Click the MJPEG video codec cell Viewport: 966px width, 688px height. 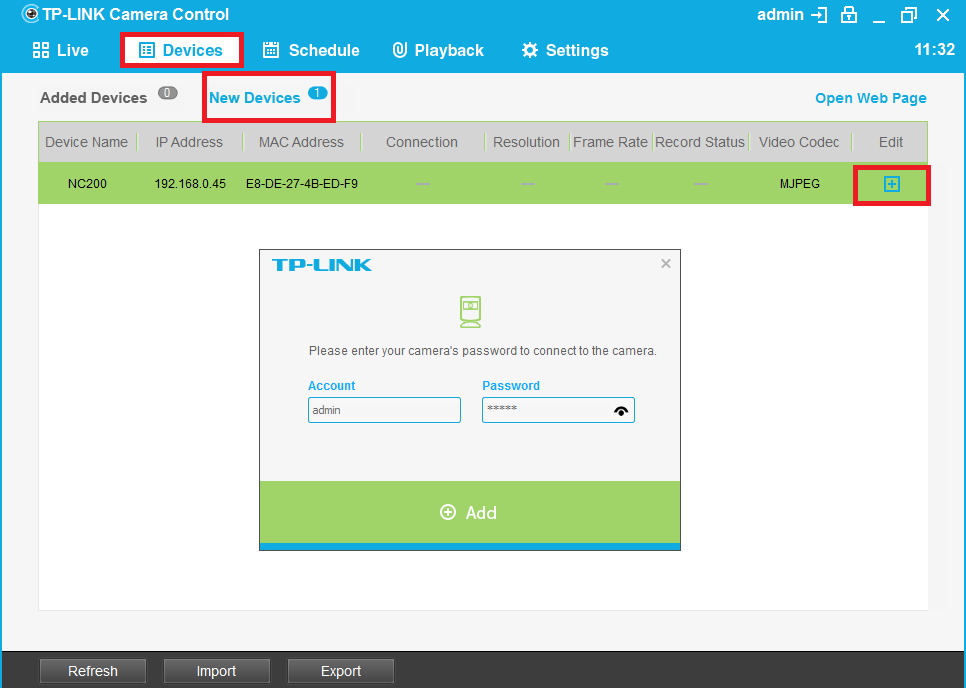tap(800, 184)
